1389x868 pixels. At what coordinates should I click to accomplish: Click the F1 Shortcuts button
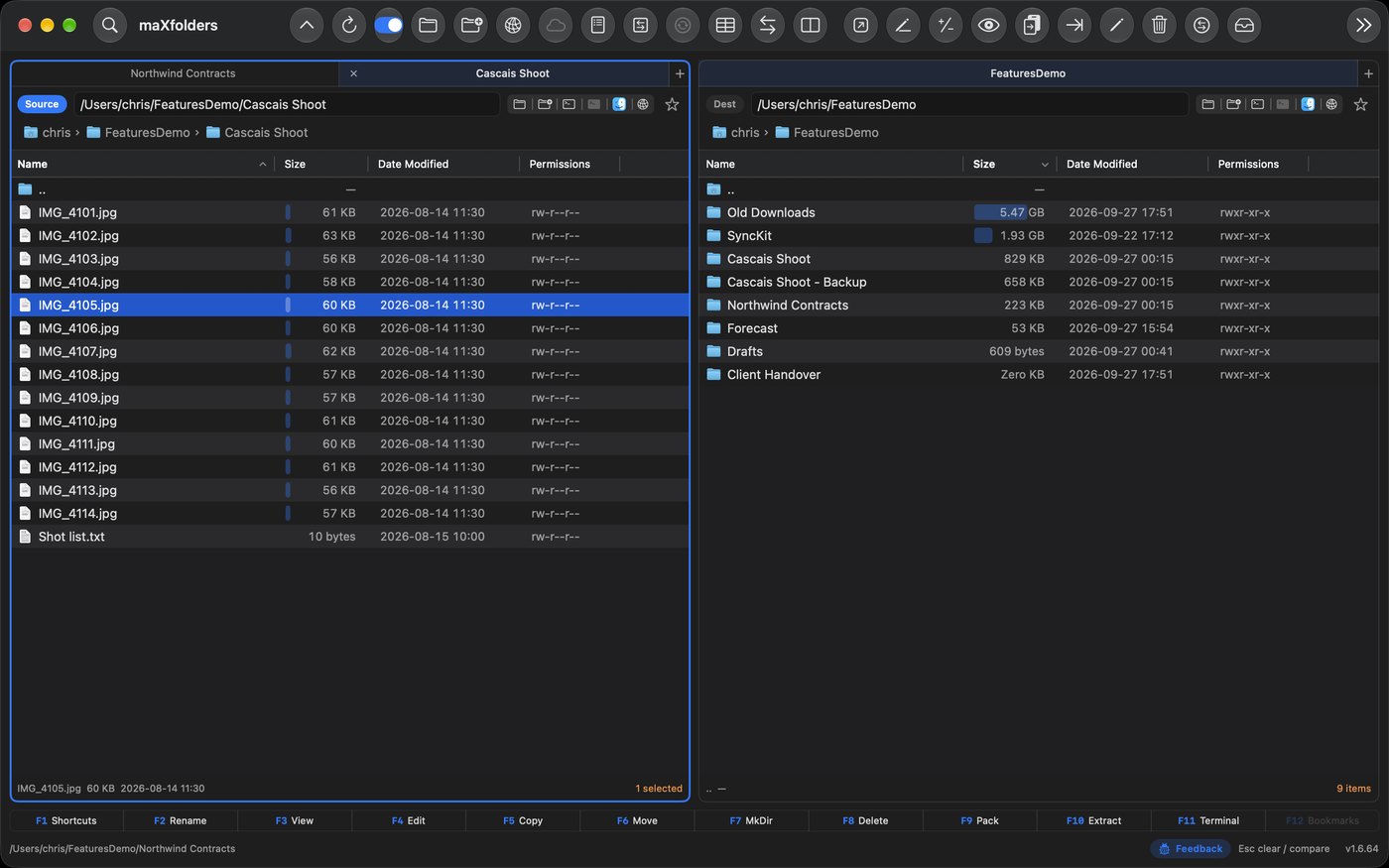[66, 820]
